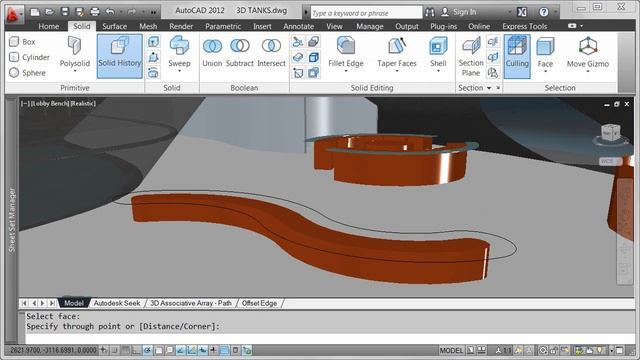Expand the Quick Access Toolbar overflow arrows
Image resolution: width=640 pixels, height=360 pixels.
pyautogui.click(x=153, y=12)
